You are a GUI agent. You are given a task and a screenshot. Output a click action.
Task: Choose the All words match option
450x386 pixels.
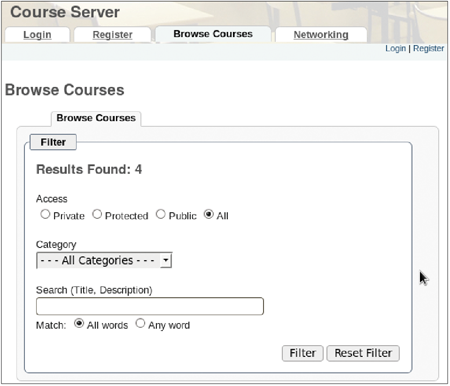79,323
